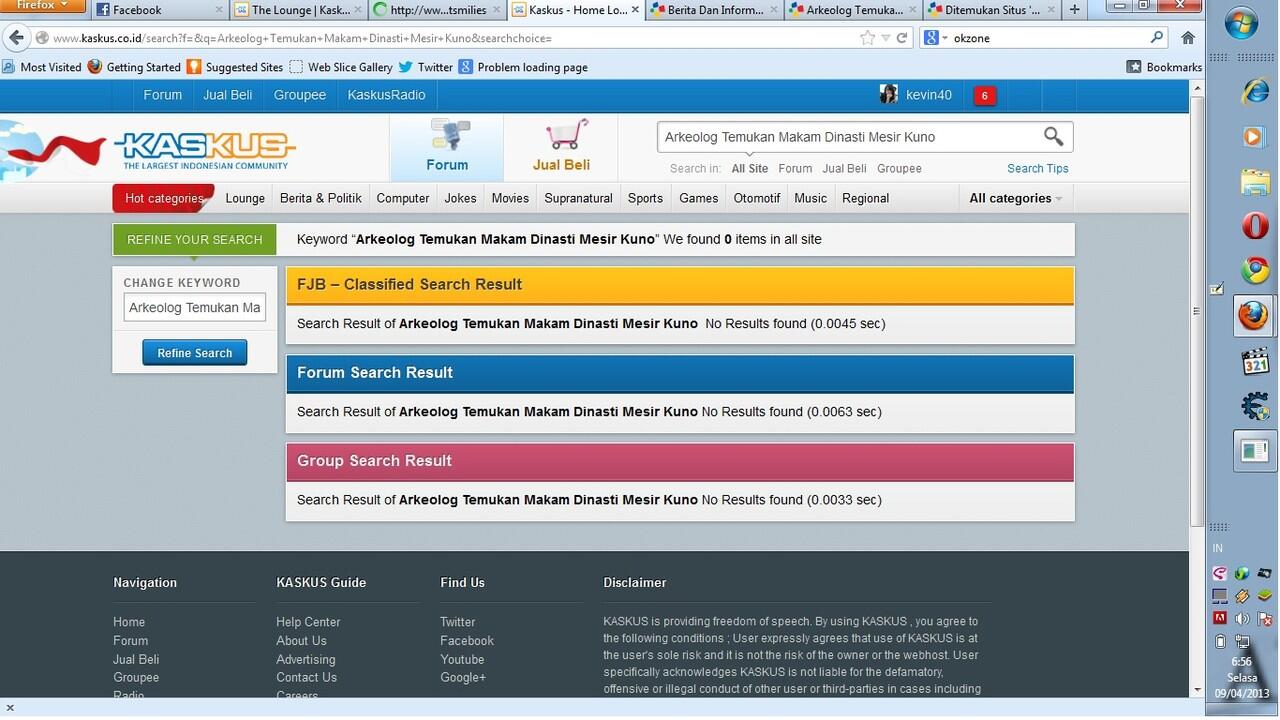Open the Help Center footer link

point(308,622)
